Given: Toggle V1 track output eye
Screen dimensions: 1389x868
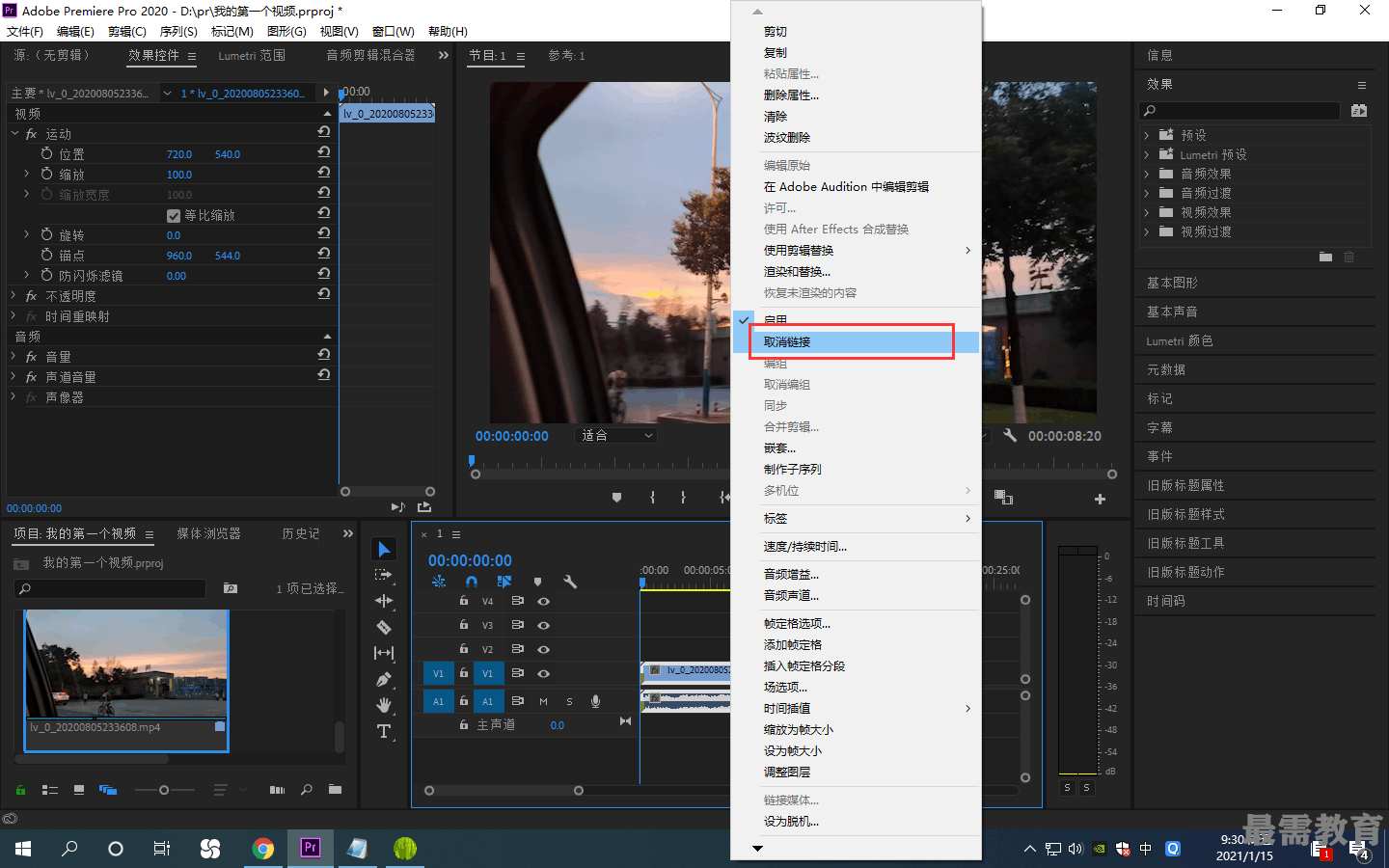Looking at the screenshot, I should point(543,673).
